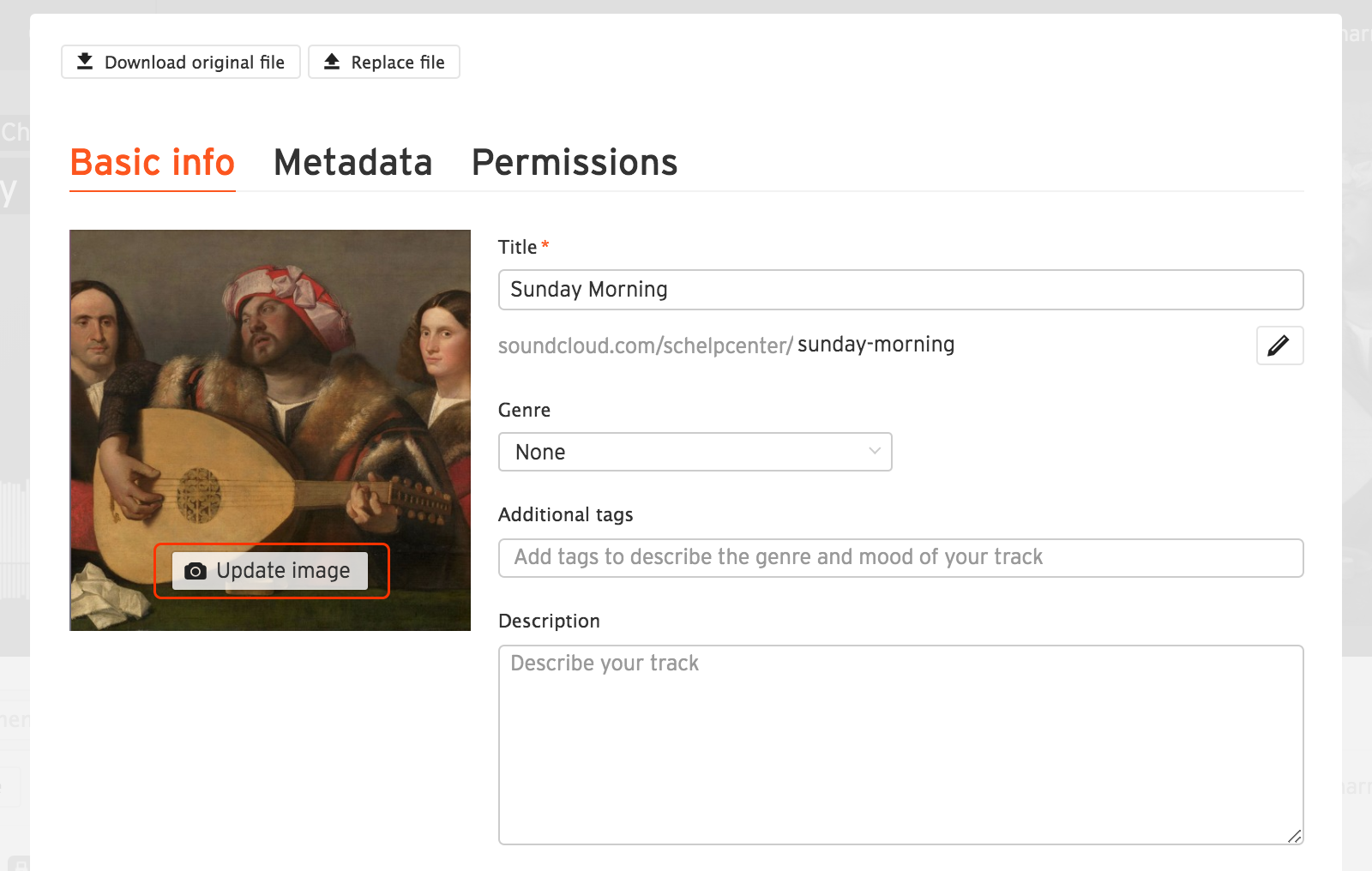Open the Metadata tab
This screenshot has height=871, width=1372.
coord(352,163)
